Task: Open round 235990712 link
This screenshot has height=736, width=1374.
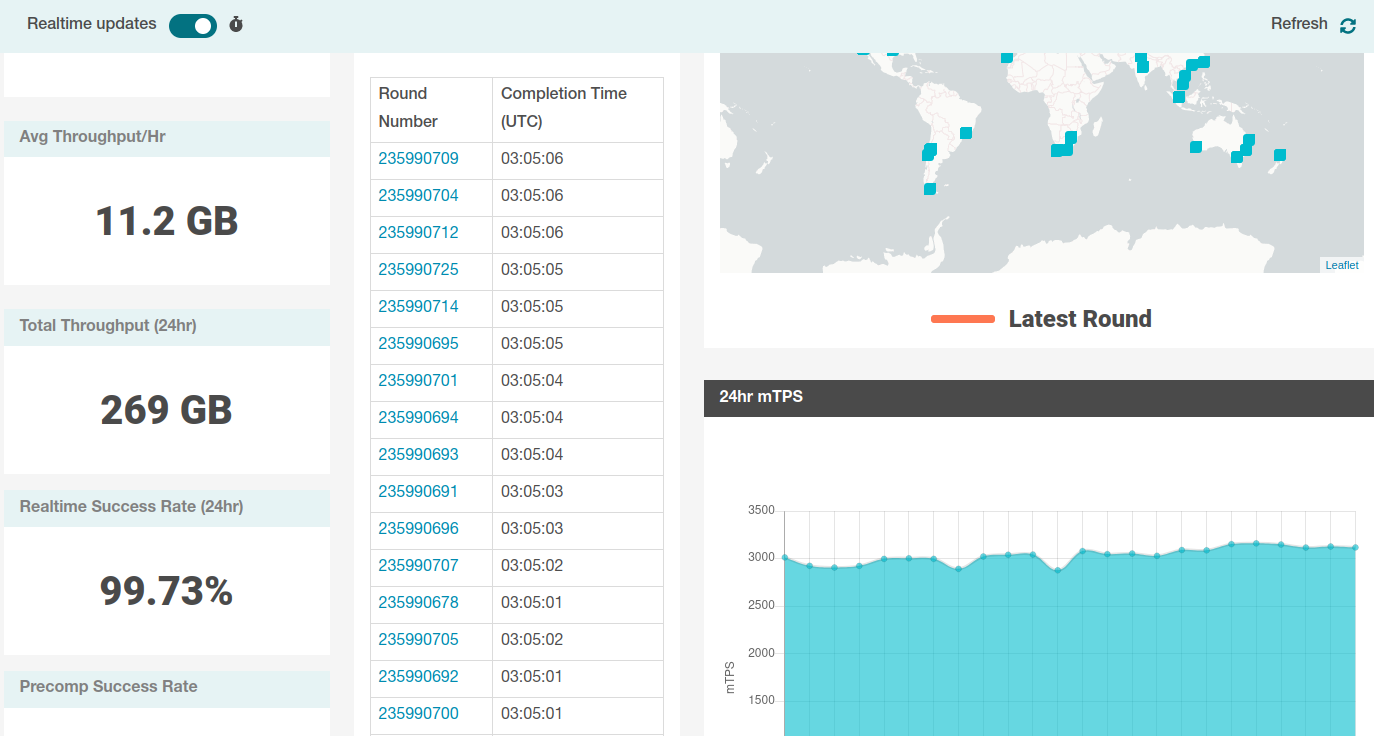Action: [x=418, y=232]
